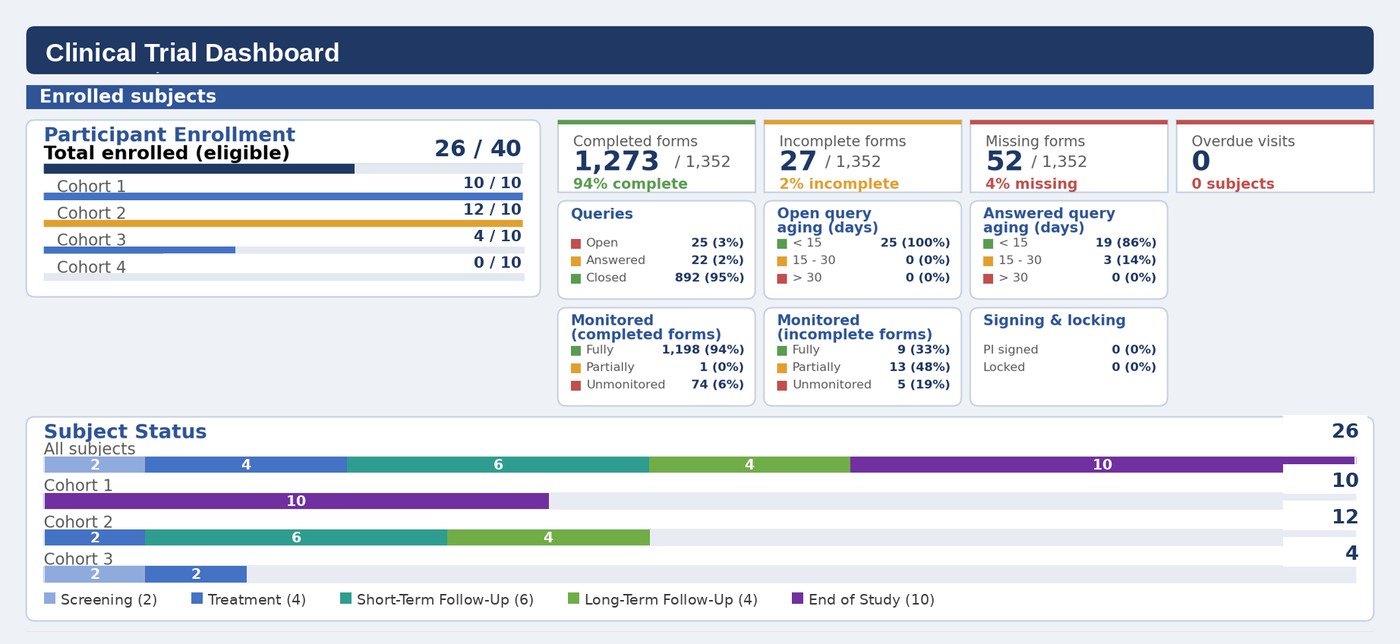Image resolution: width=1400 pixels, height=644 pixels.
Task: Click All subjects End of Study segment
Action: point(1102,465)
